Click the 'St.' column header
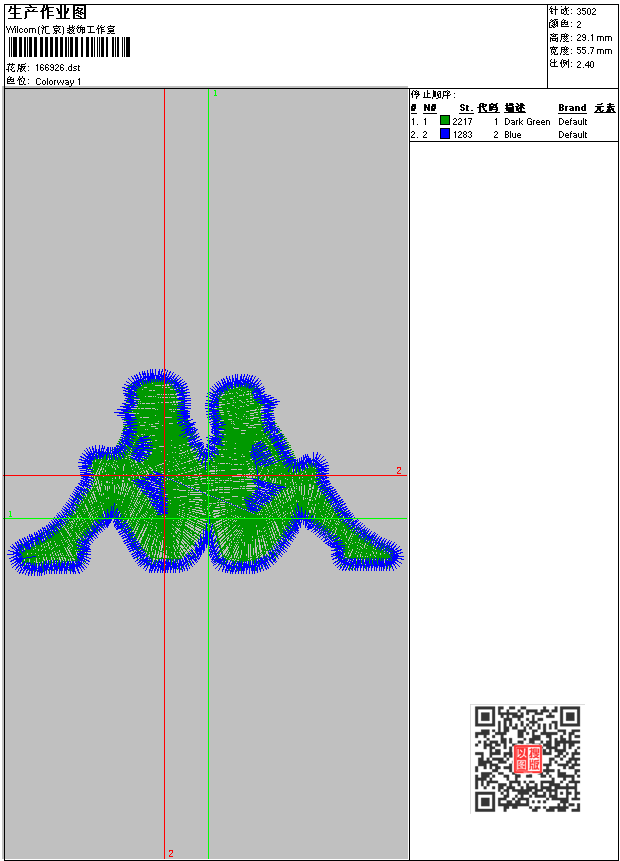620x861 pixels. coord(466,108)
